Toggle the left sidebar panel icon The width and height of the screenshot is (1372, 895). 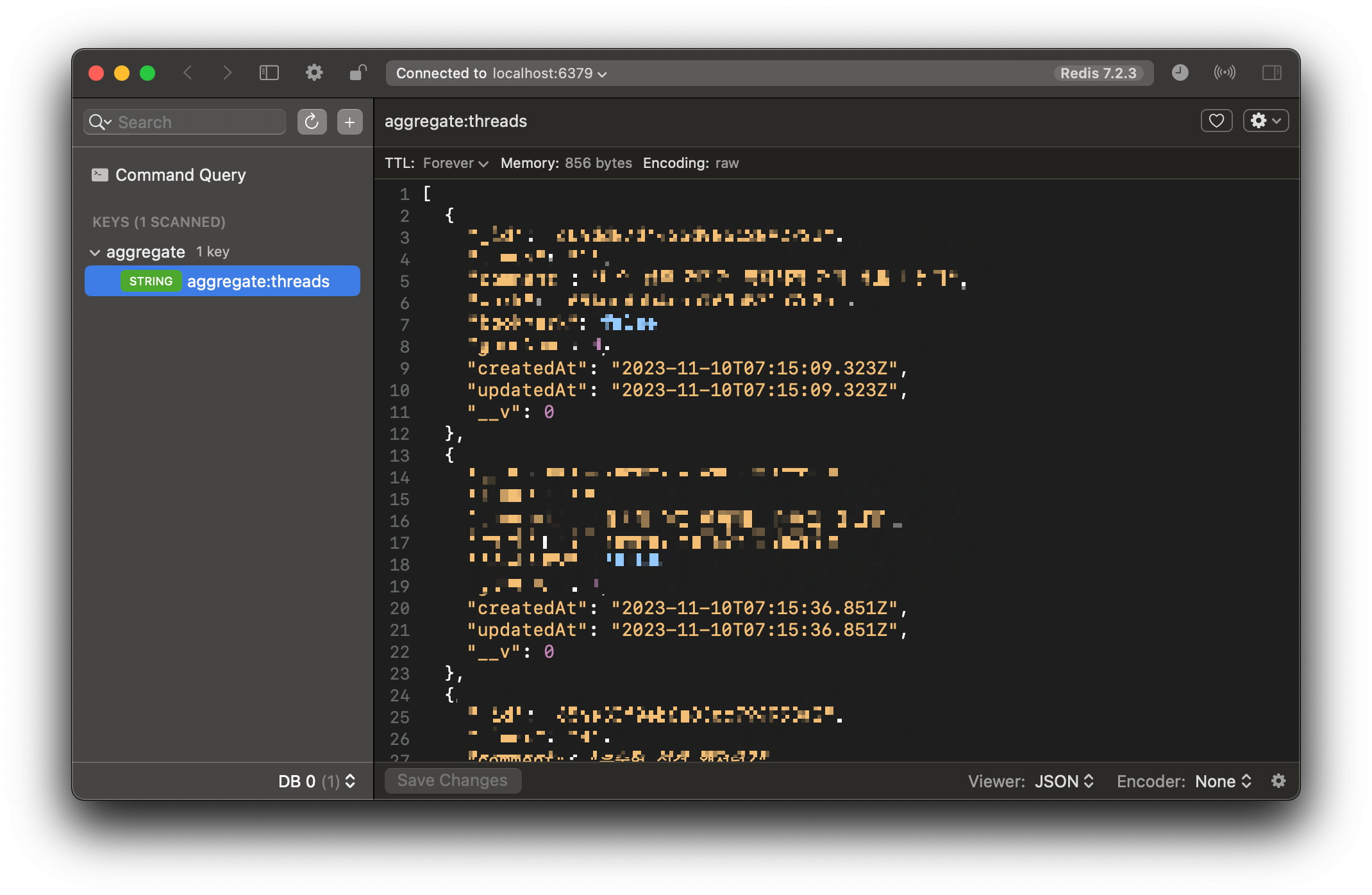click(x=269, y=73)
